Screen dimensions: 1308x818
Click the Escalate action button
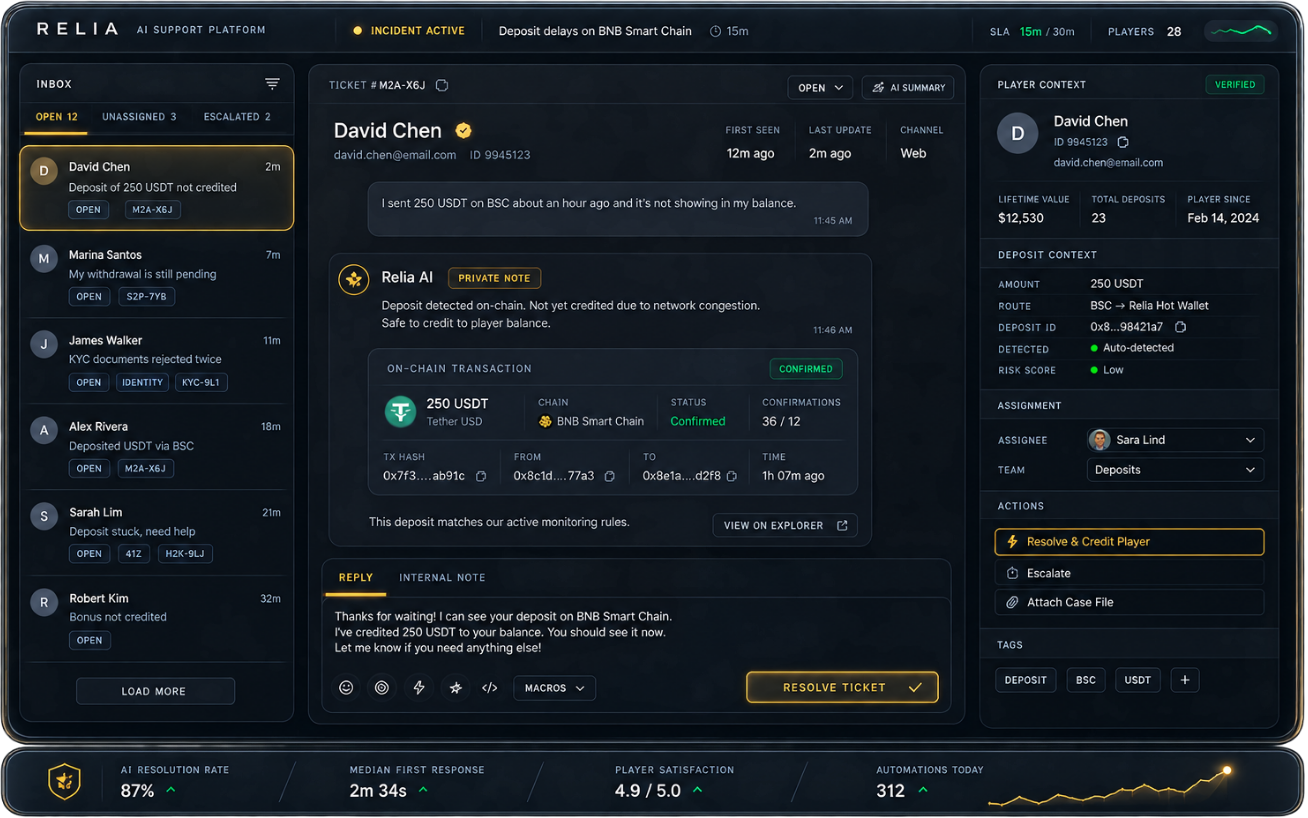tap(1129, 573)
